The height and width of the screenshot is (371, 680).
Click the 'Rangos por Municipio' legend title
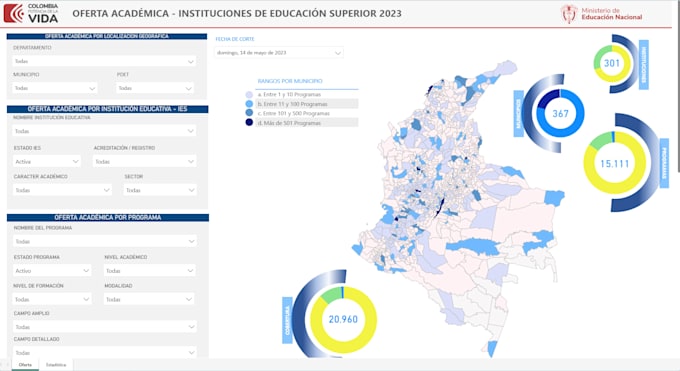point(290,81)
